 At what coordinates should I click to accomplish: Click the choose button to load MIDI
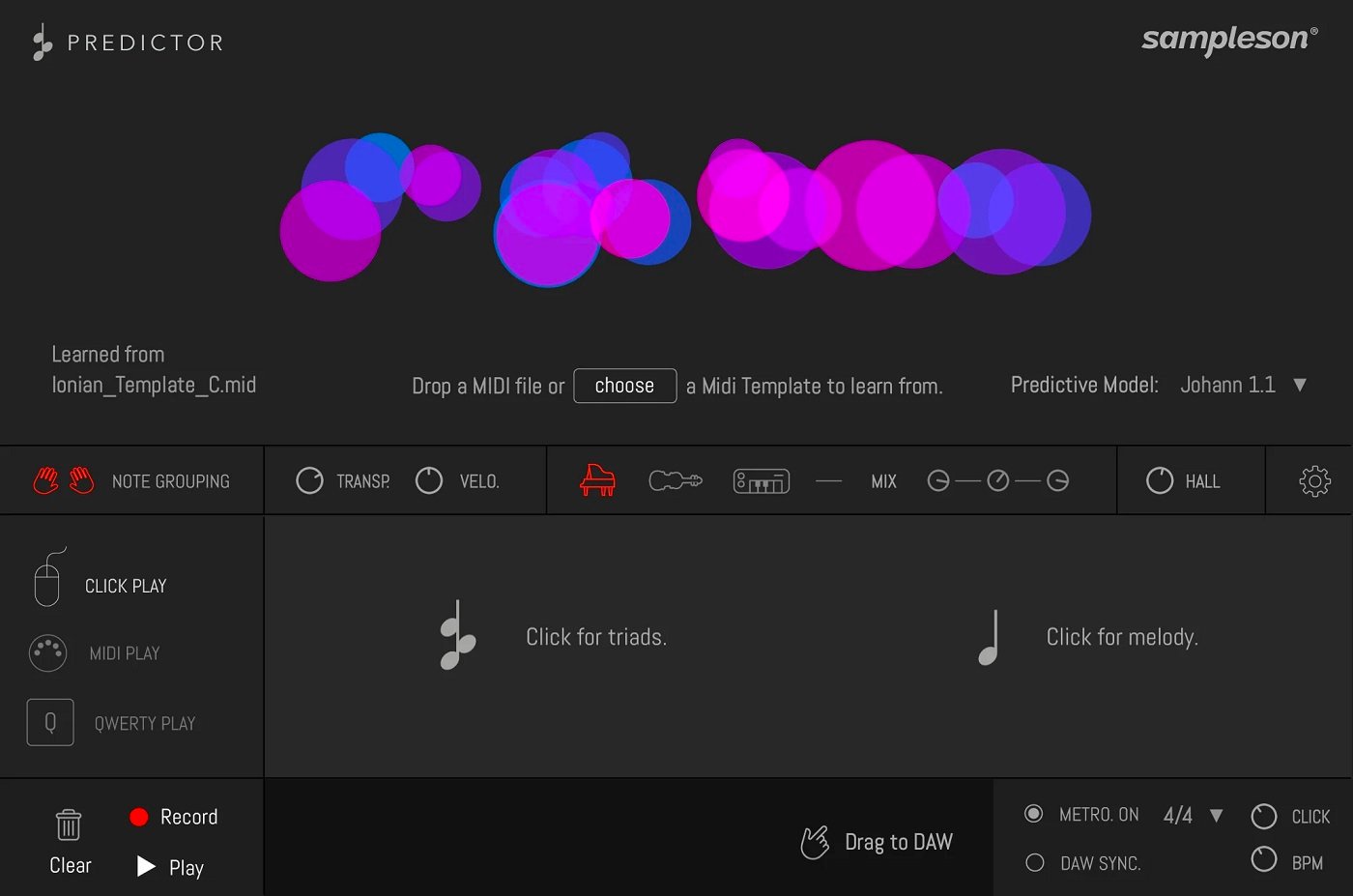[624, 386]
